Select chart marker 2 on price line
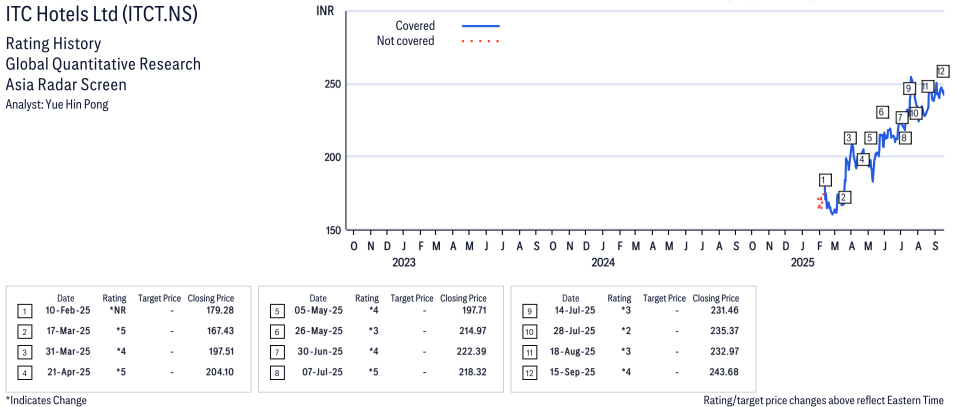Viewport: 955px width, 407px height. coord(844,197)
